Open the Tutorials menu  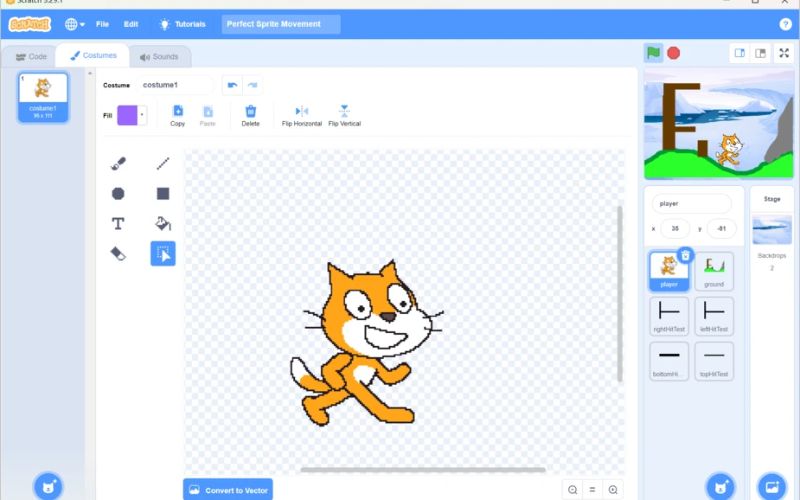pyautogui.click(x=183, y=24)
